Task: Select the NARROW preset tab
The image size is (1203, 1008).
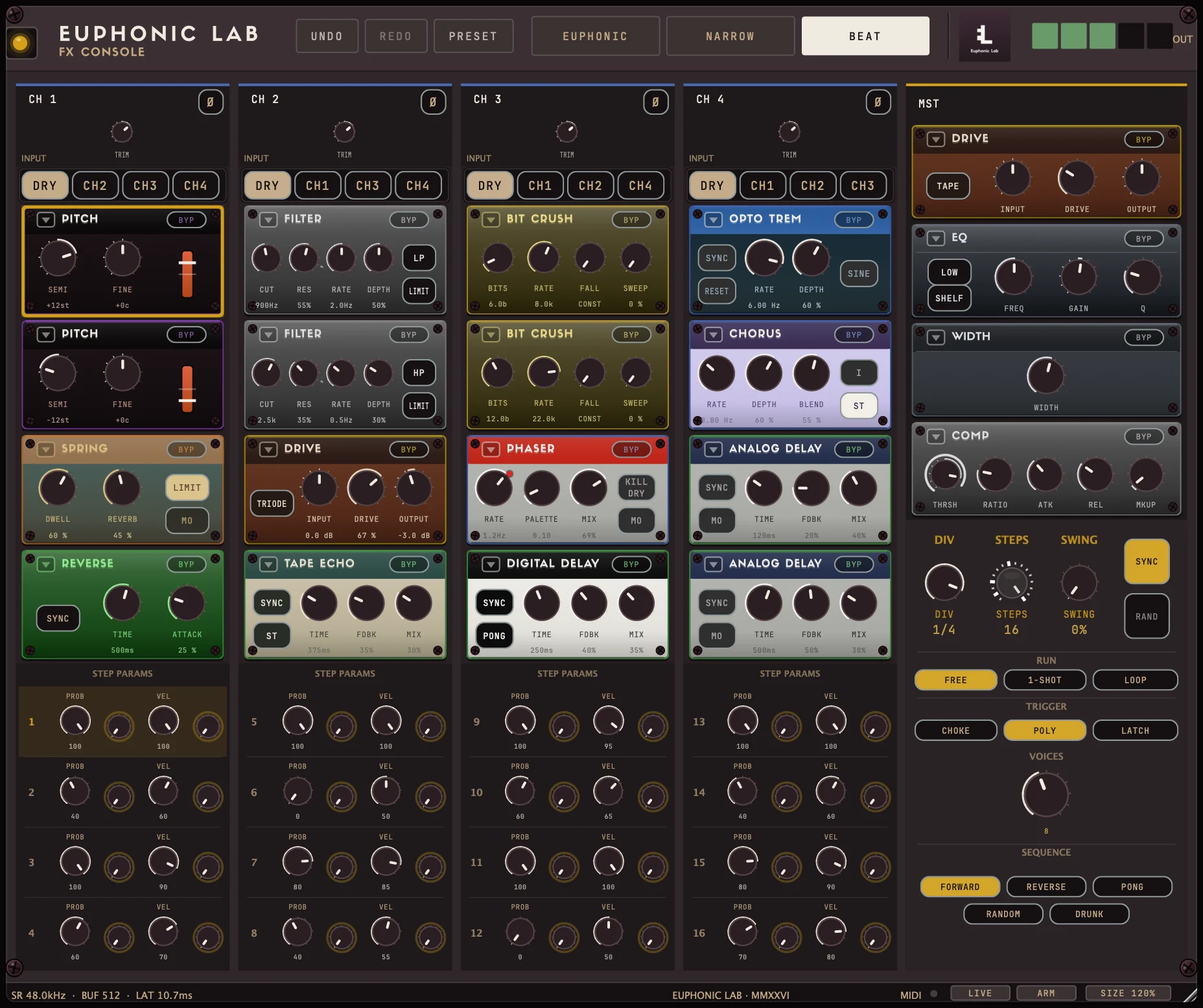Action: [x=730, y=36]
